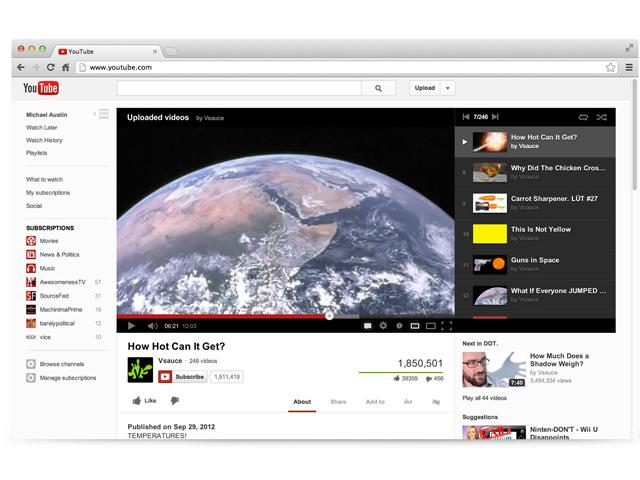
Task: Skip to next playlist video icon
Action: pyautogui.click(x=495, y=117)
